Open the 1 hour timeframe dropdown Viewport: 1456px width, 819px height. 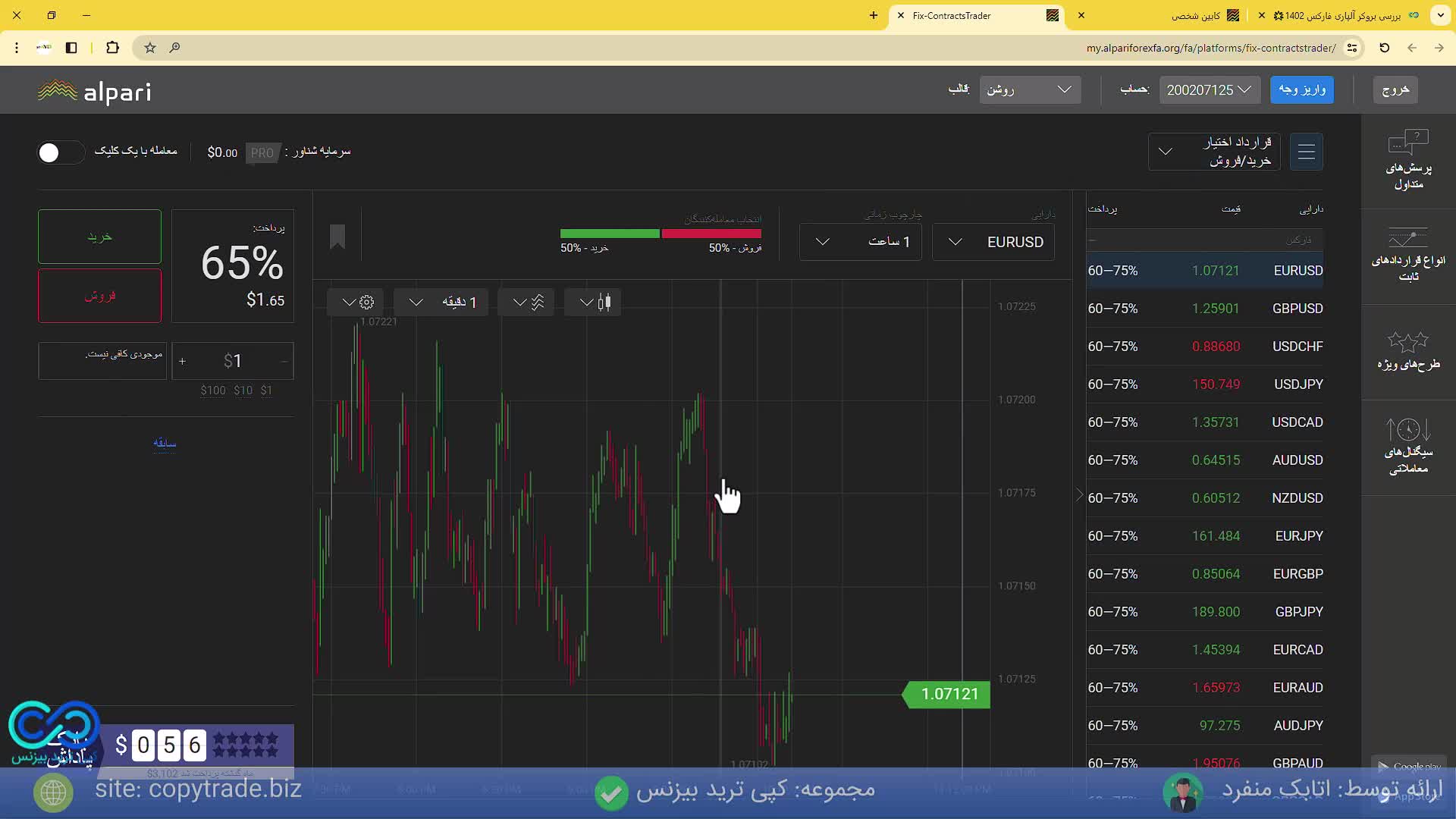tap(860, 242)
